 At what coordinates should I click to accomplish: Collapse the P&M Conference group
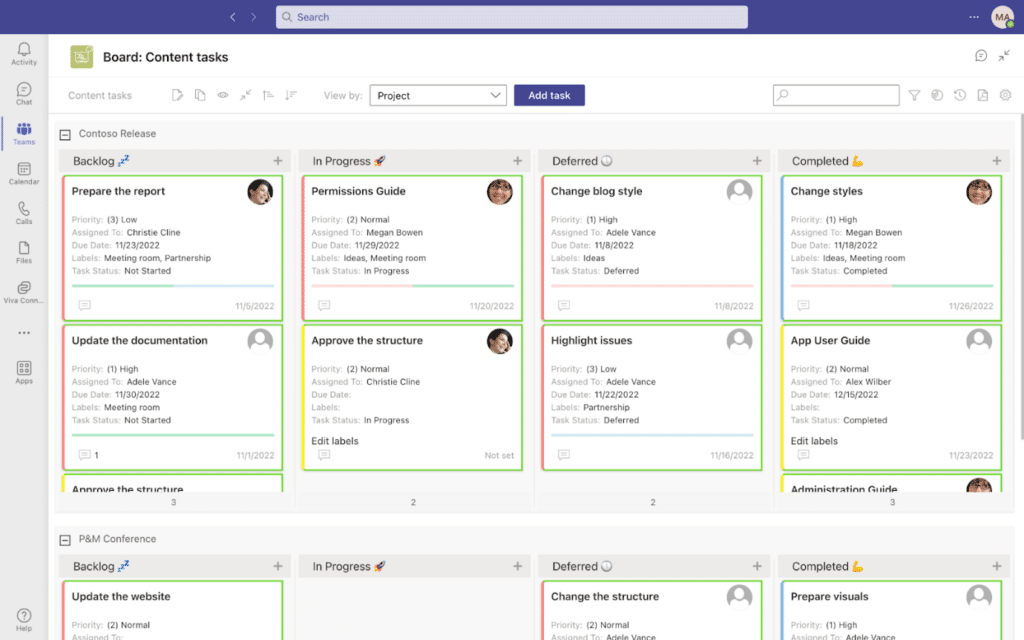[65, 540]
